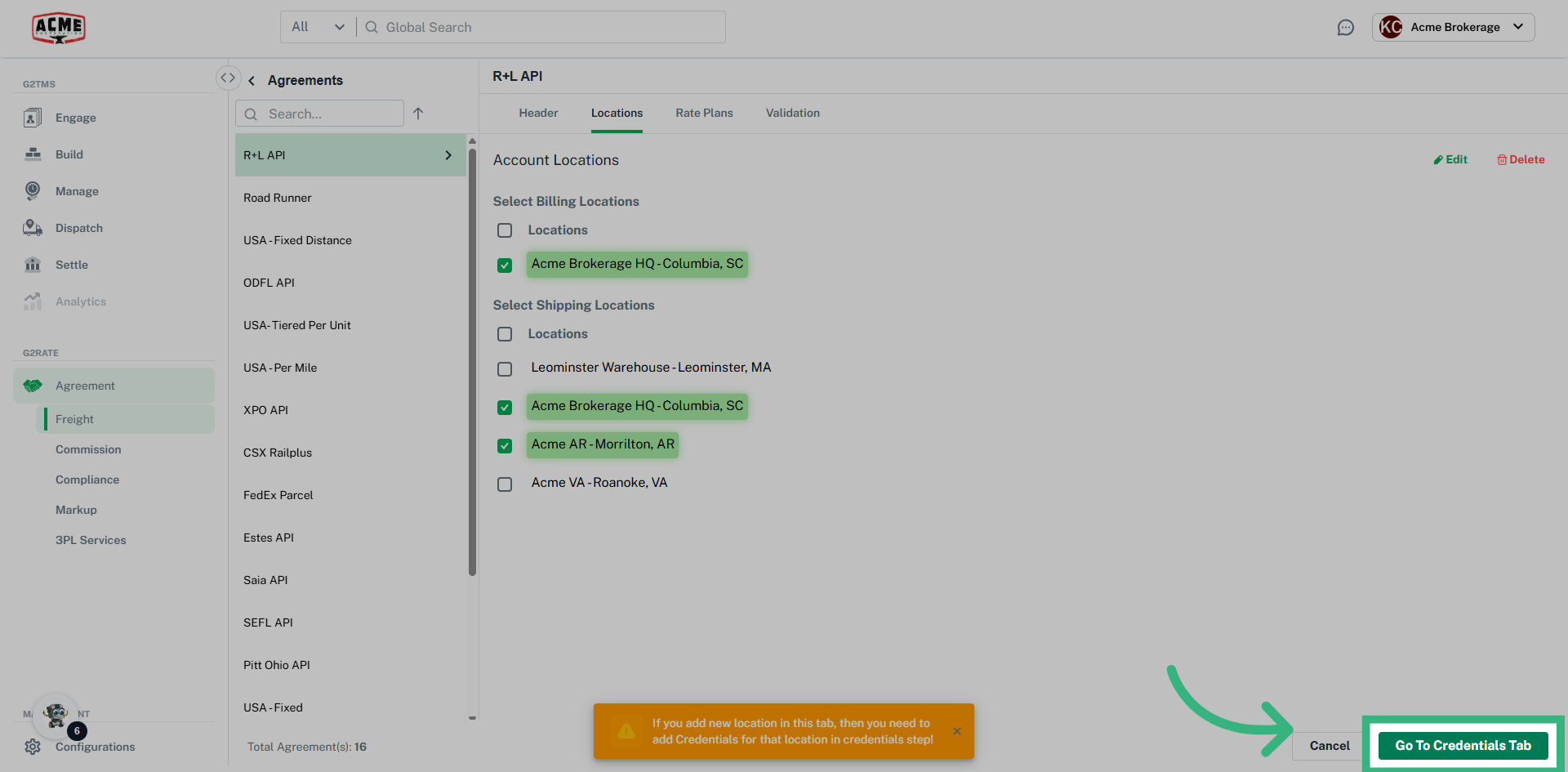Uncheck Acme AR - Morrilton shipping location

505,446
